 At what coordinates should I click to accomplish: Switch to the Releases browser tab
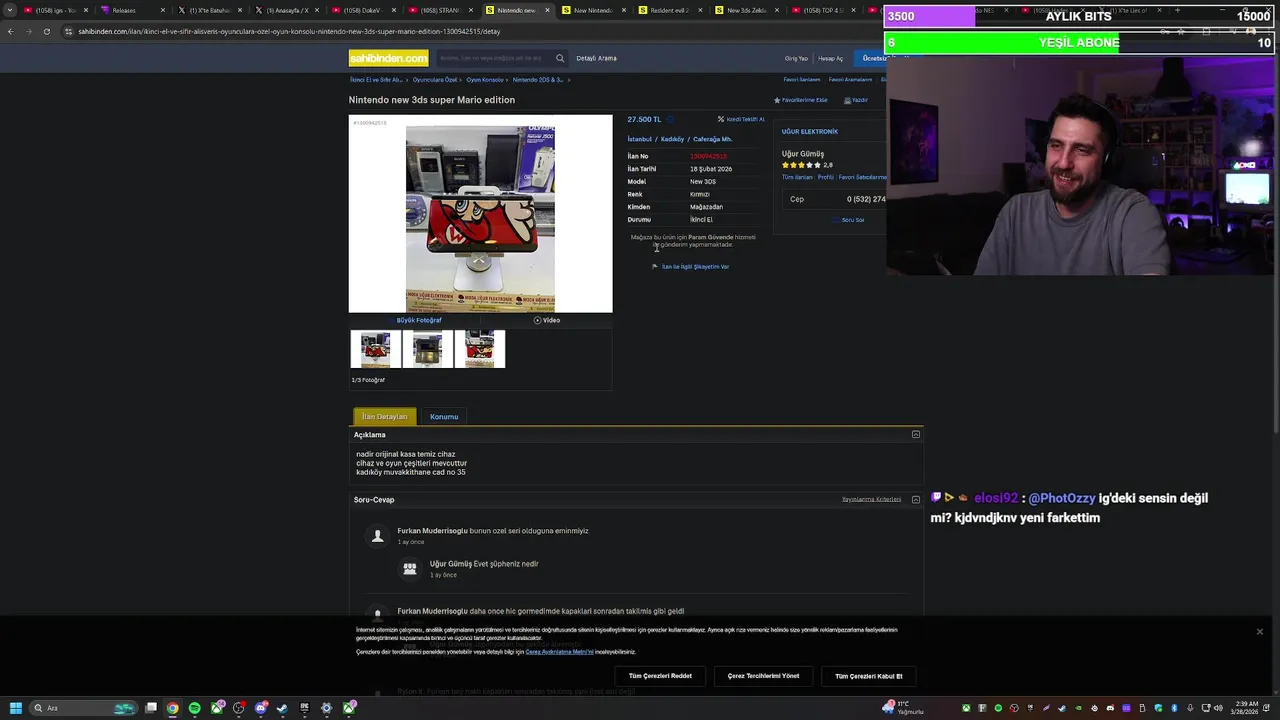pyautogui.click(x=133, y=10)
